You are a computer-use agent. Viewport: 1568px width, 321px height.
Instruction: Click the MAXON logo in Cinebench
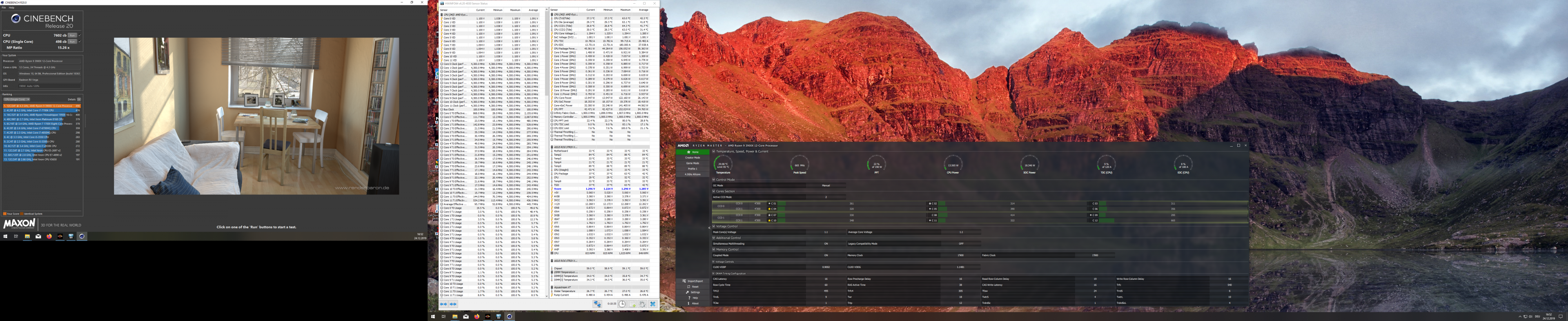coord(19,224)
